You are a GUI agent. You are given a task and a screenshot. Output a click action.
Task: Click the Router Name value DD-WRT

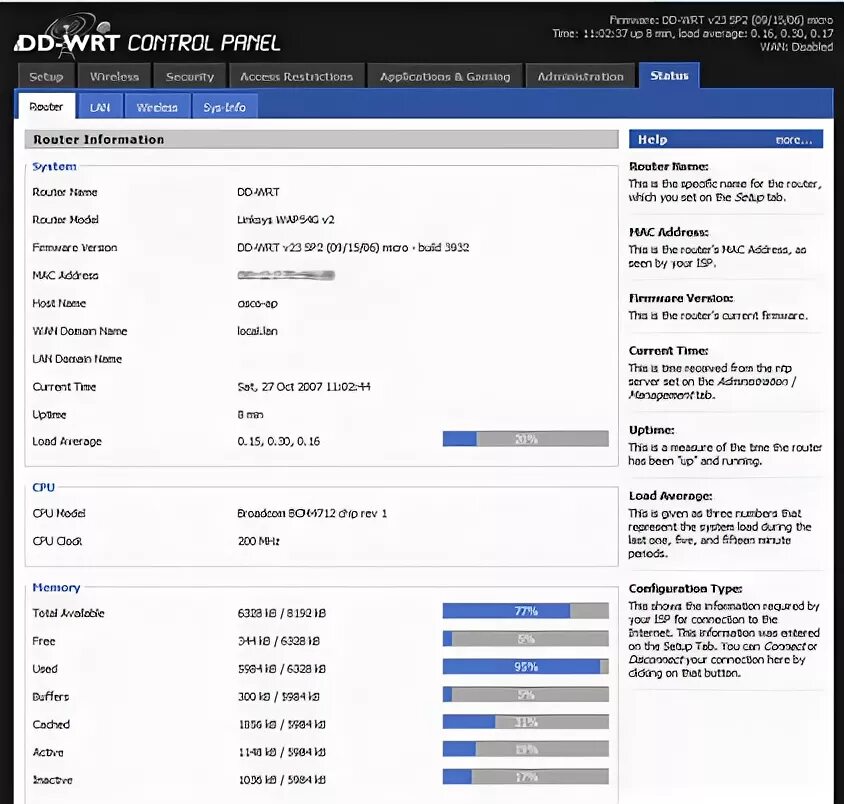pos(258,192)
